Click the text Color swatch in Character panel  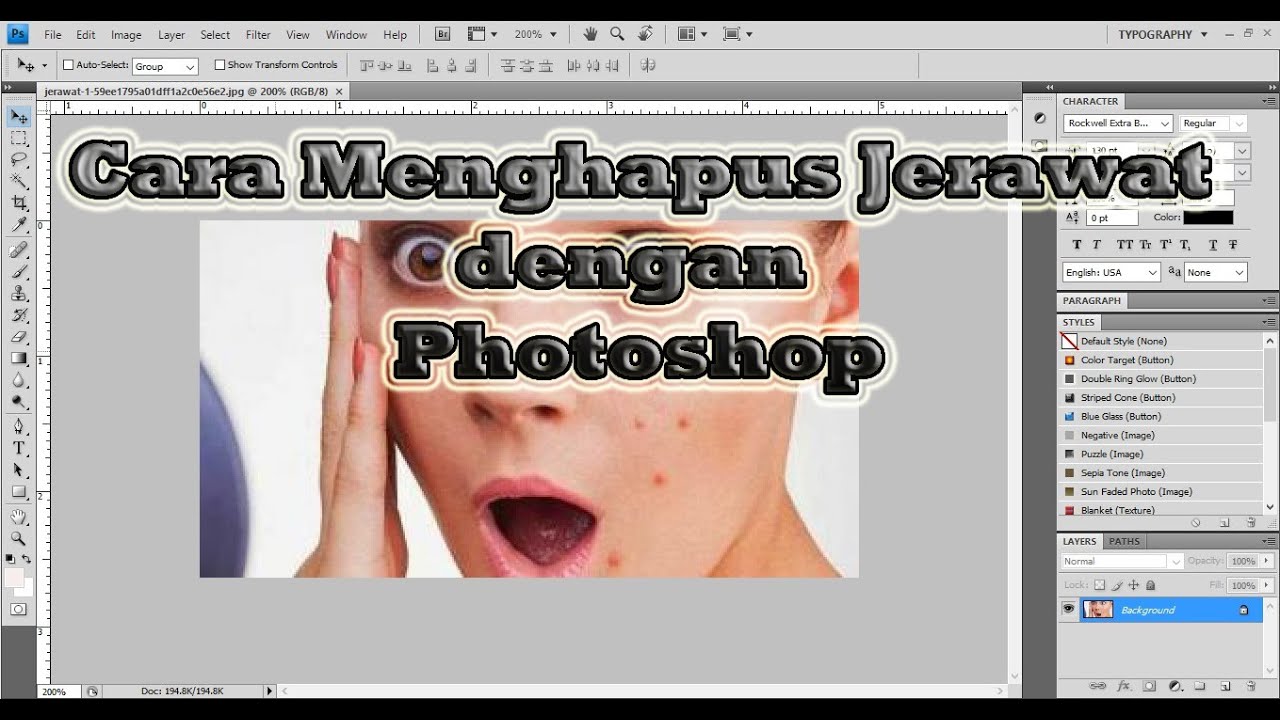point(1208,217)
